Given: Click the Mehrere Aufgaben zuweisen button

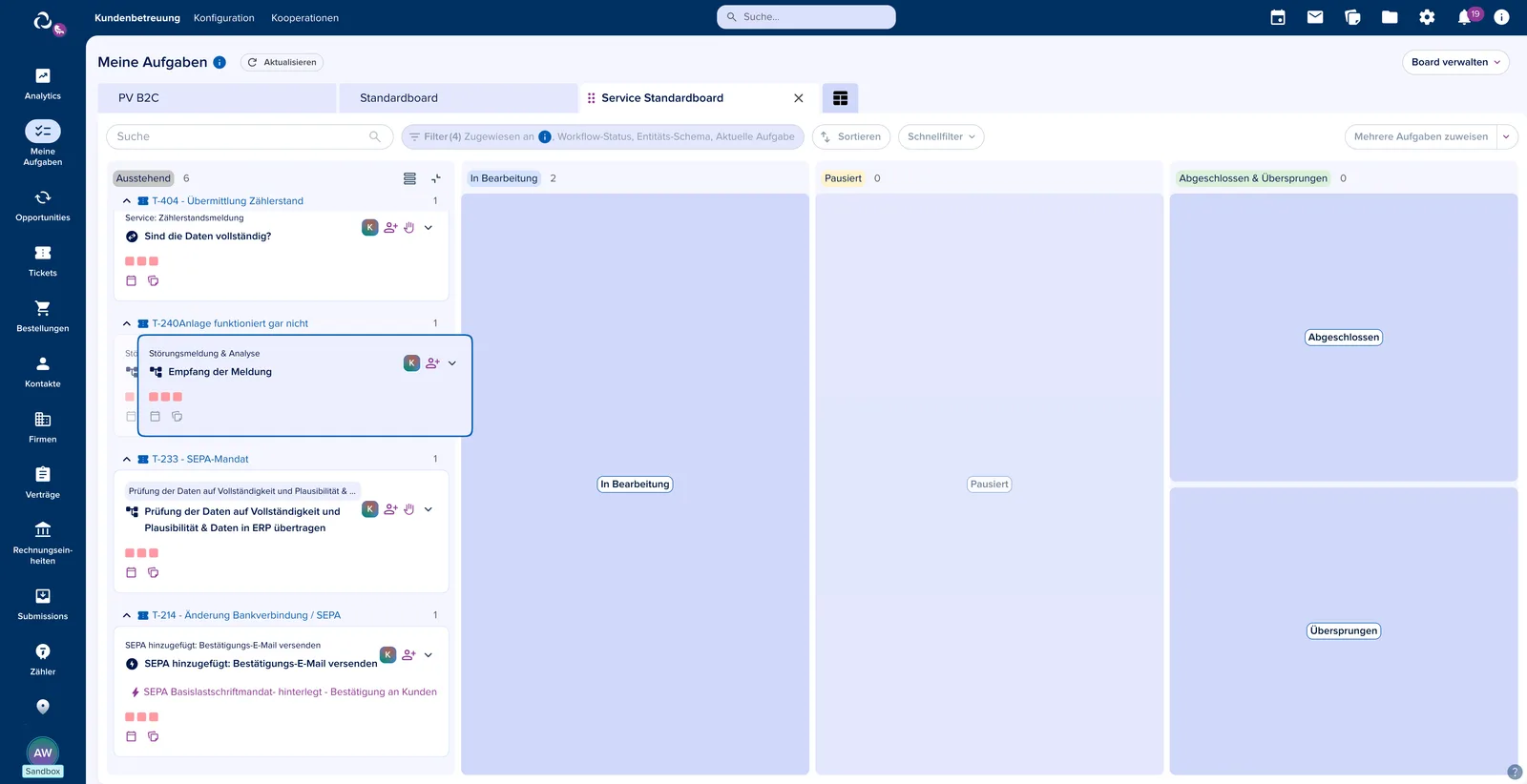Looking at the screenshot, I should tap(1420, 136).
